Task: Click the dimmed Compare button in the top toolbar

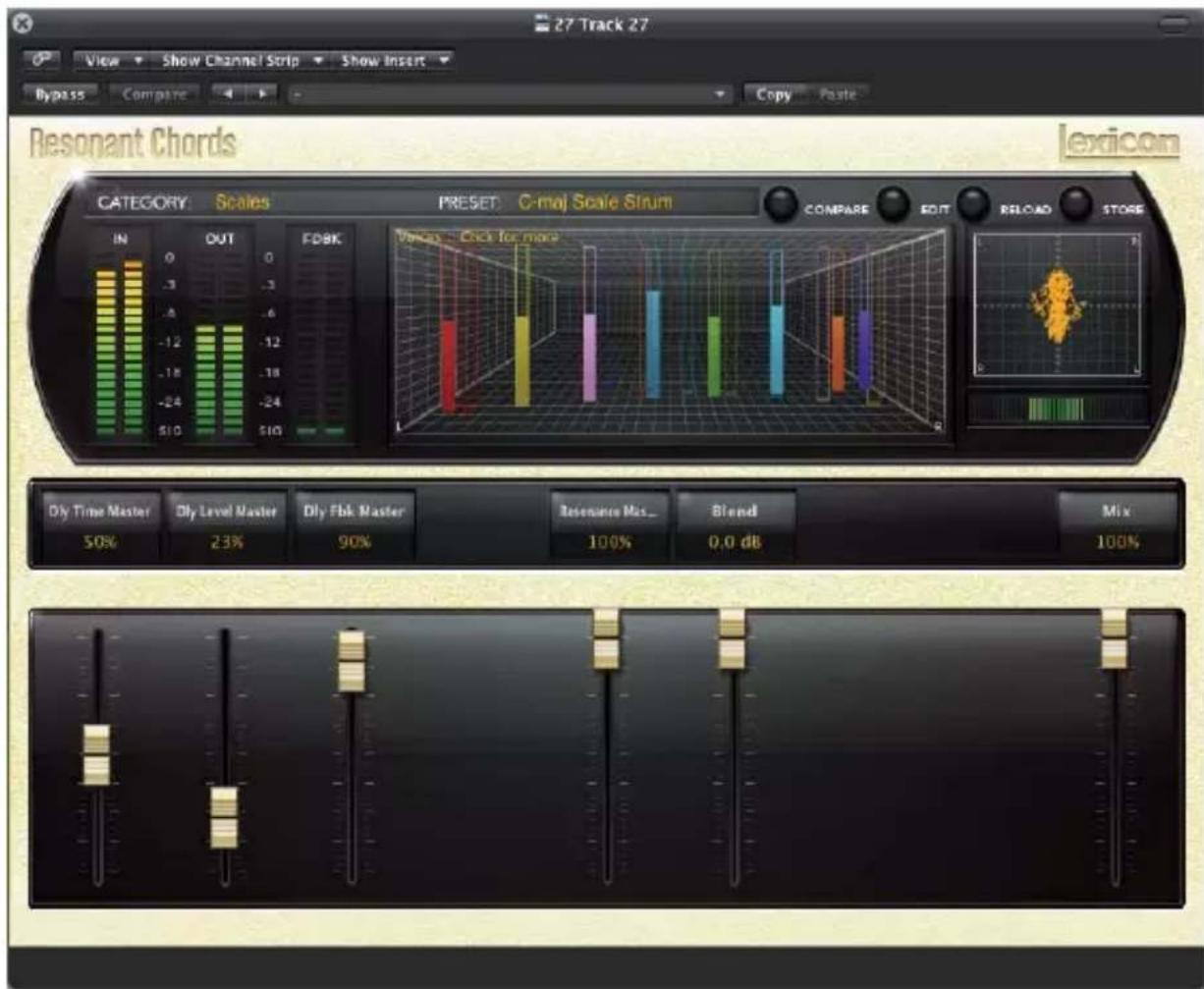Action: (155, 94)
